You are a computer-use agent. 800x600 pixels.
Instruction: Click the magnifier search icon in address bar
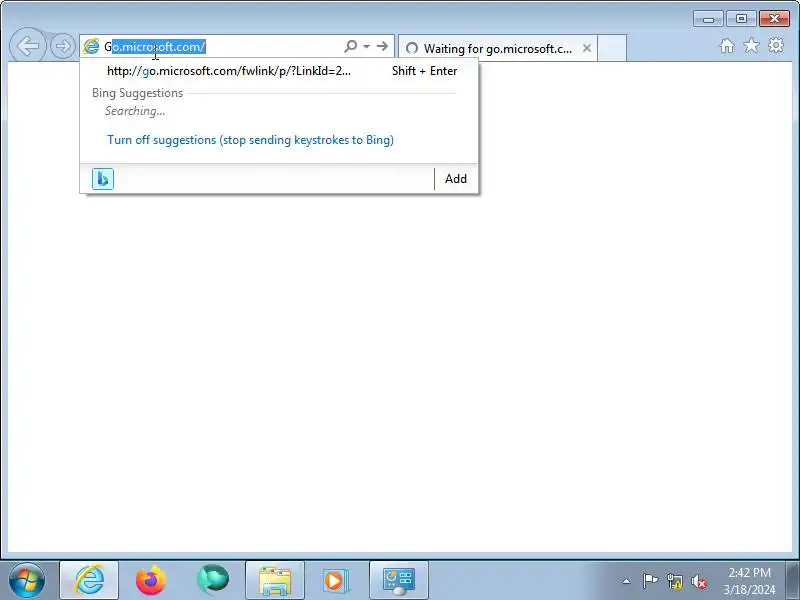(351, 46)
